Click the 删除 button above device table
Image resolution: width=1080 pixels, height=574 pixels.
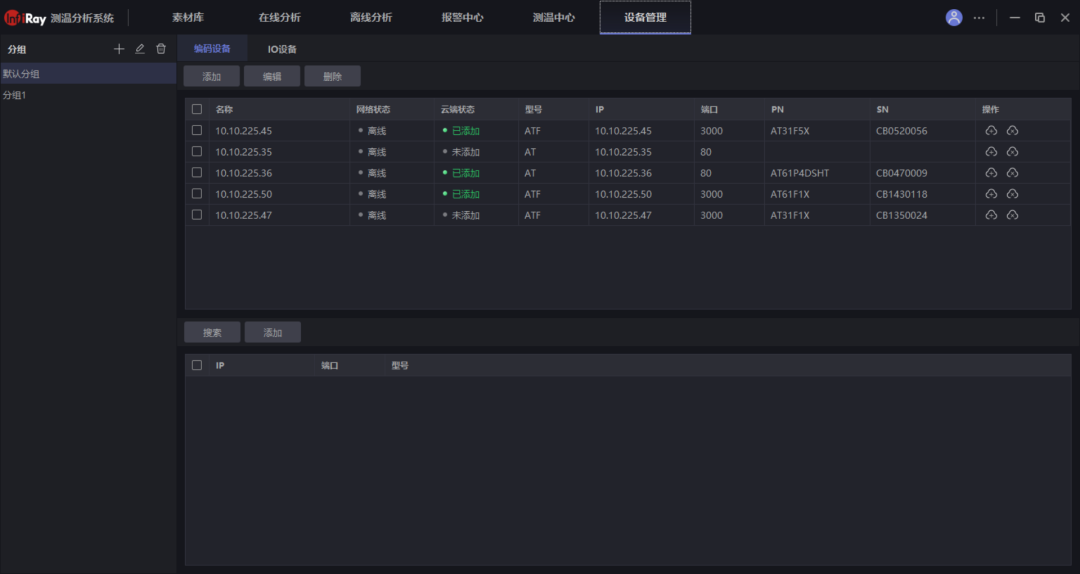tap(332, 76)
